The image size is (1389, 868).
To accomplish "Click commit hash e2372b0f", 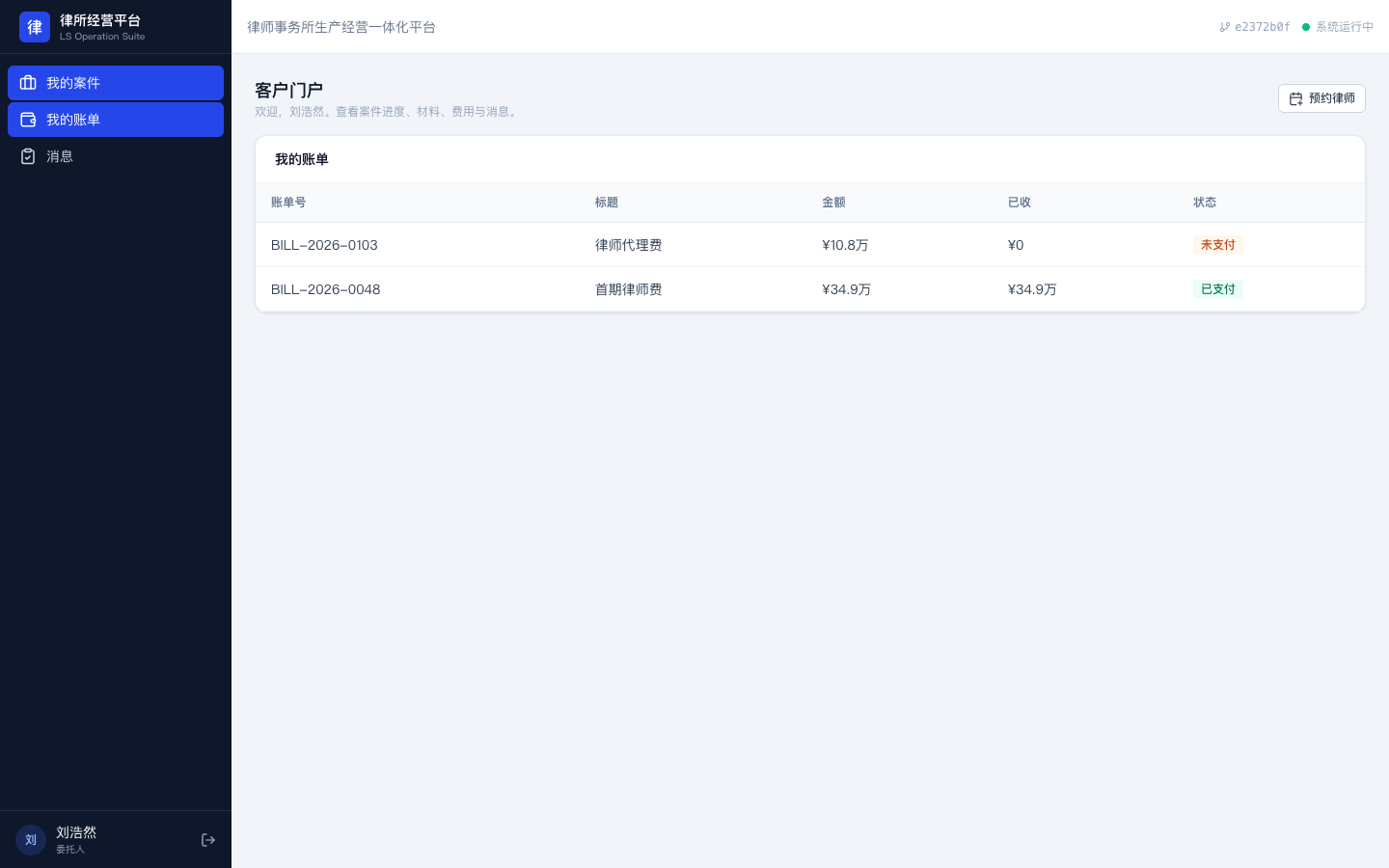I will point(1263,27).
